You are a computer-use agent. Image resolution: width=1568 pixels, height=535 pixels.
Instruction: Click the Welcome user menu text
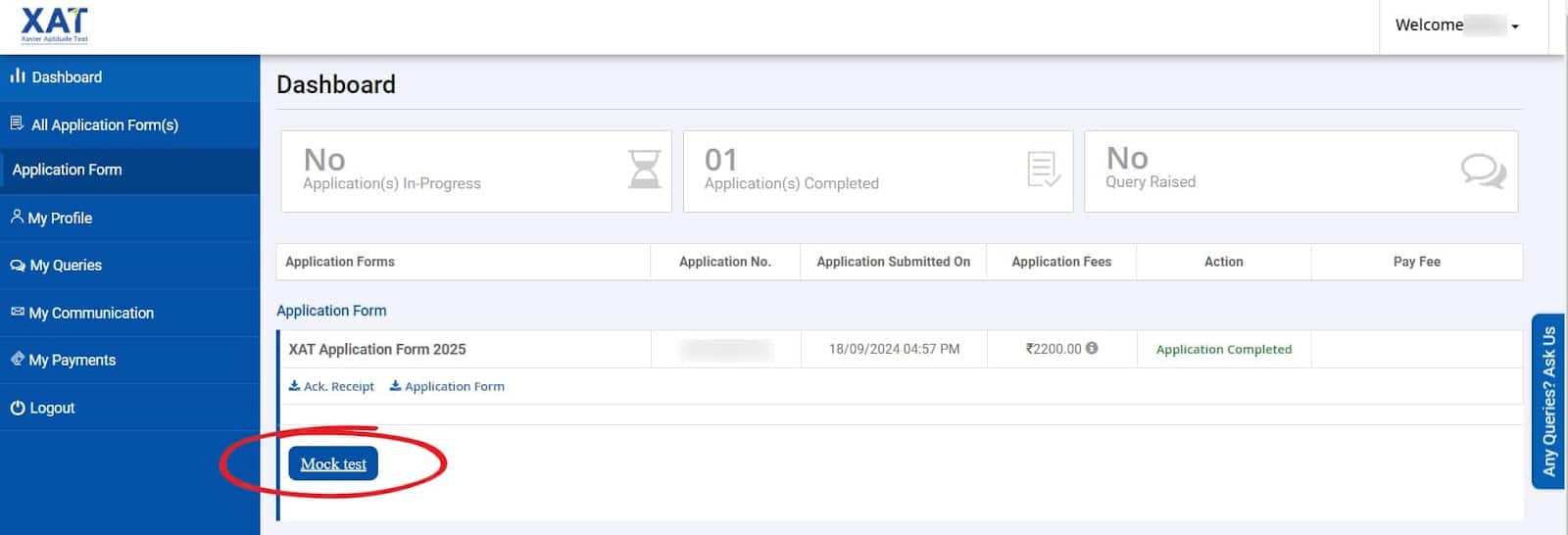(1429, 25)
